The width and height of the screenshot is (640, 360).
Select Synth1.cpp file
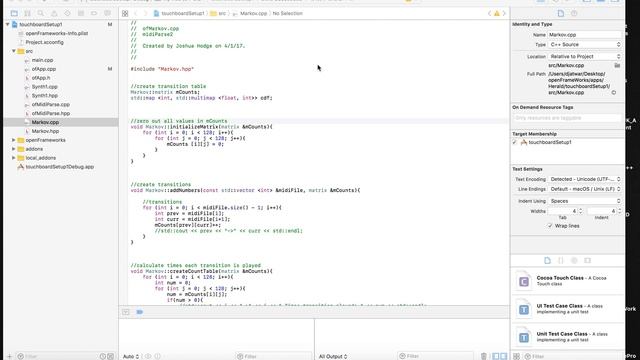pos(44,87)
